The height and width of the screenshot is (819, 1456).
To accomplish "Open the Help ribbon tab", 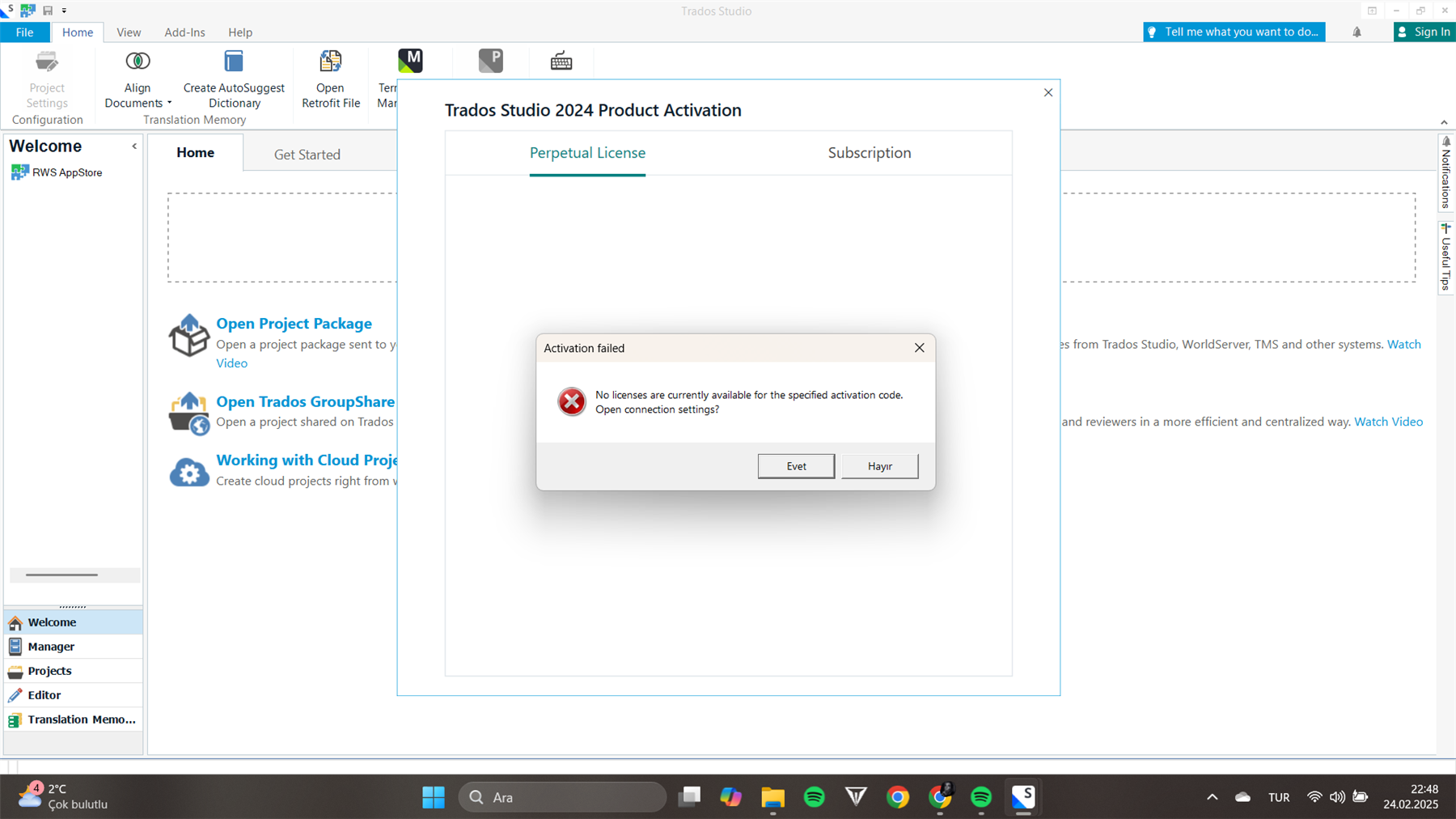I will point(240,32).
